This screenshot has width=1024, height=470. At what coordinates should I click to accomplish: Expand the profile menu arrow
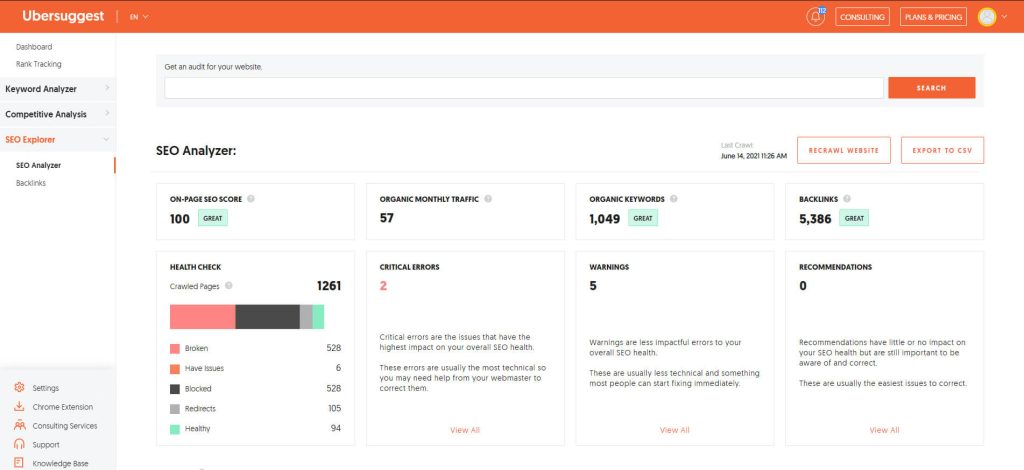[x=1004, y=17]
